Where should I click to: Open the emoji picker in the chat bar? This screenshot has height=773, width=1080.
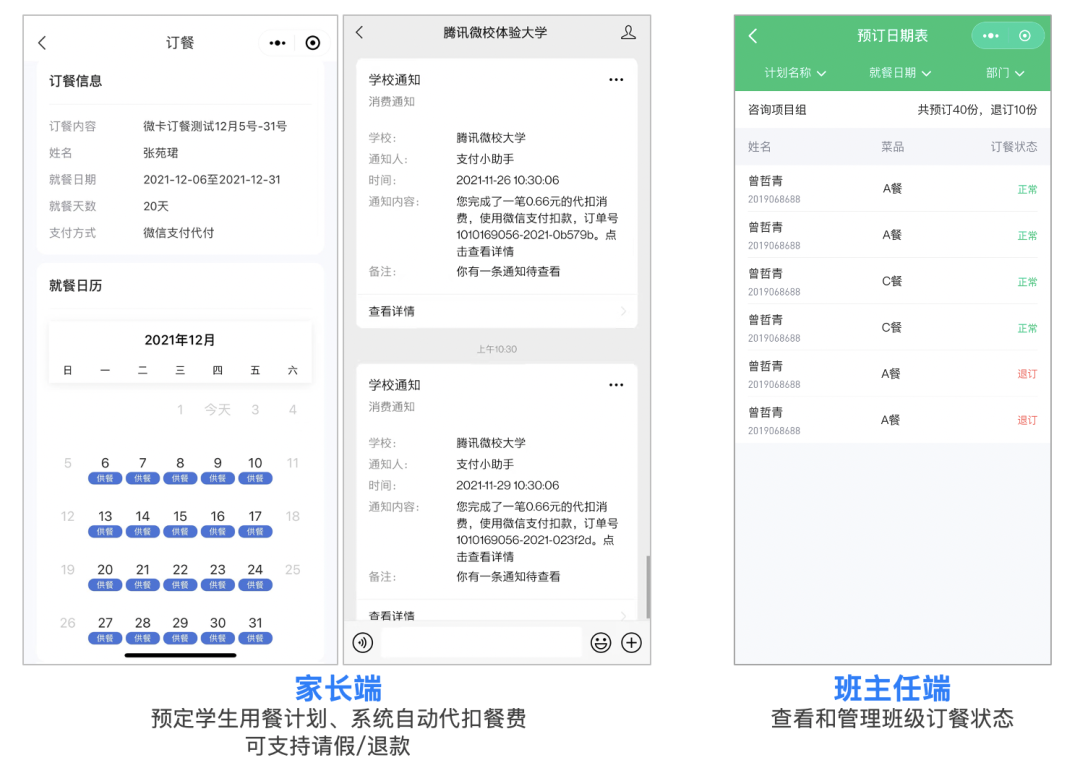pos(601,643)
